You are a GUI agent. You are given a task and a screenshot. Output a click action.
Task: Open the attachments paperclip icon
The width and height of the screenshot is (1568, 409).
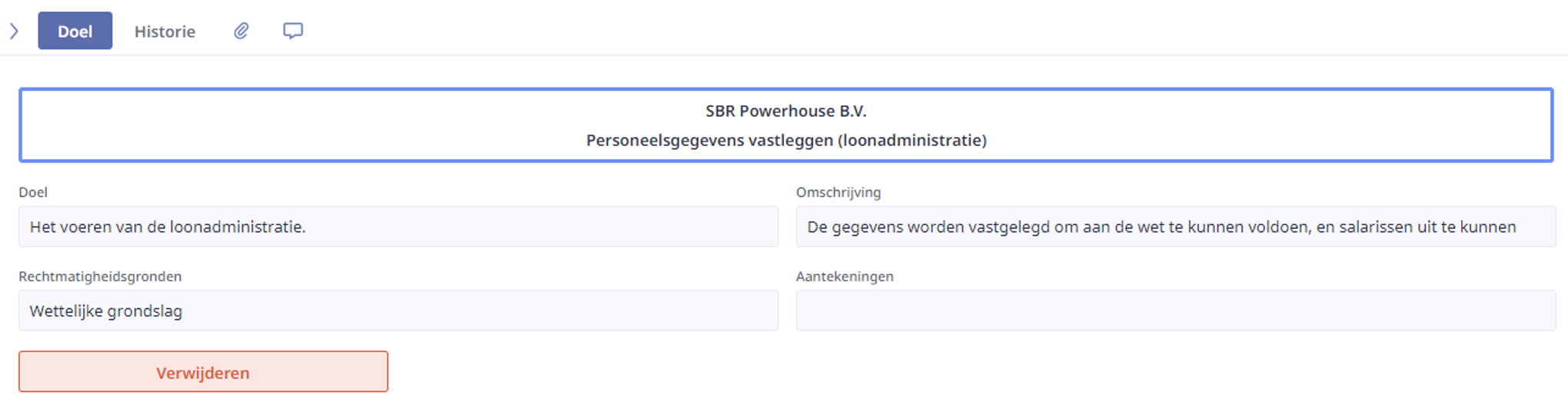[x=241, y=31]
